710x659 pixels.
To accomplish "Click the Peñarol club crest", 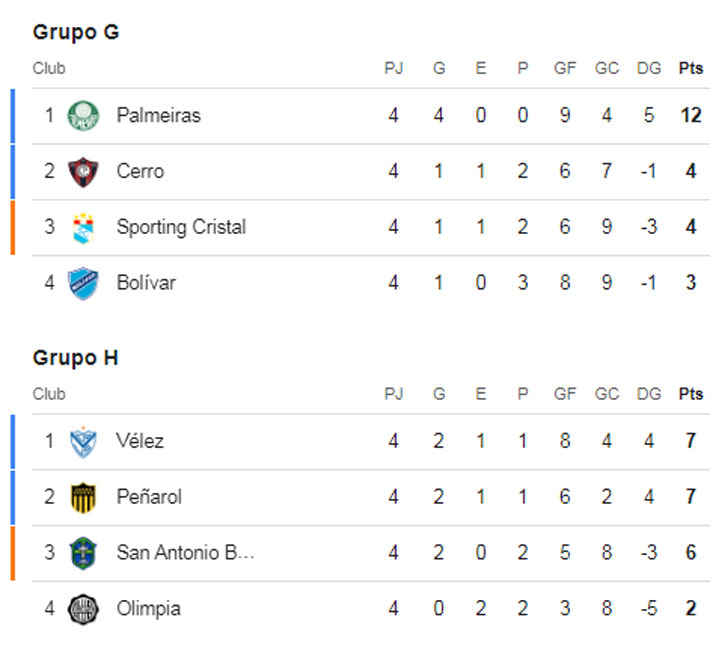I will 83,497.
